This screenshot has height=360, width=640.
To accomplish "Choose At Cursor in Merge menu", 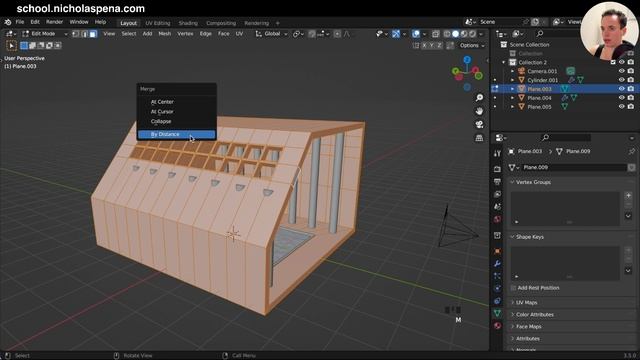I will click(176, 111).
